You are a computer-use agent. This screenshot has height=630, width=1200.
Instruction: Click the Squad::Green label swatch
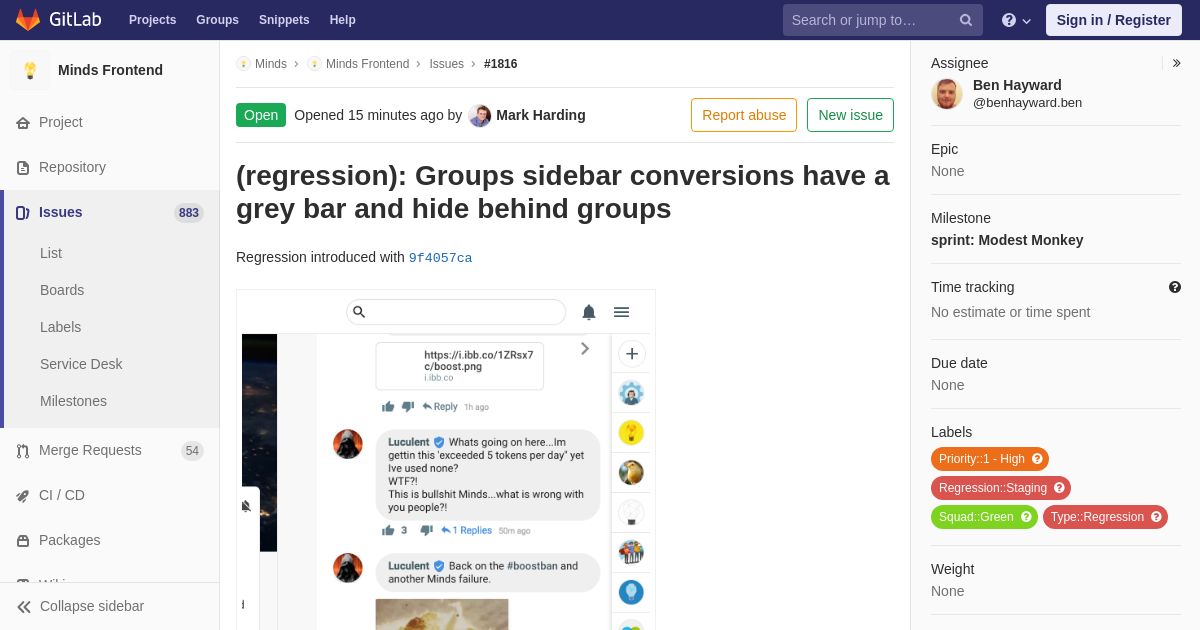984,517
